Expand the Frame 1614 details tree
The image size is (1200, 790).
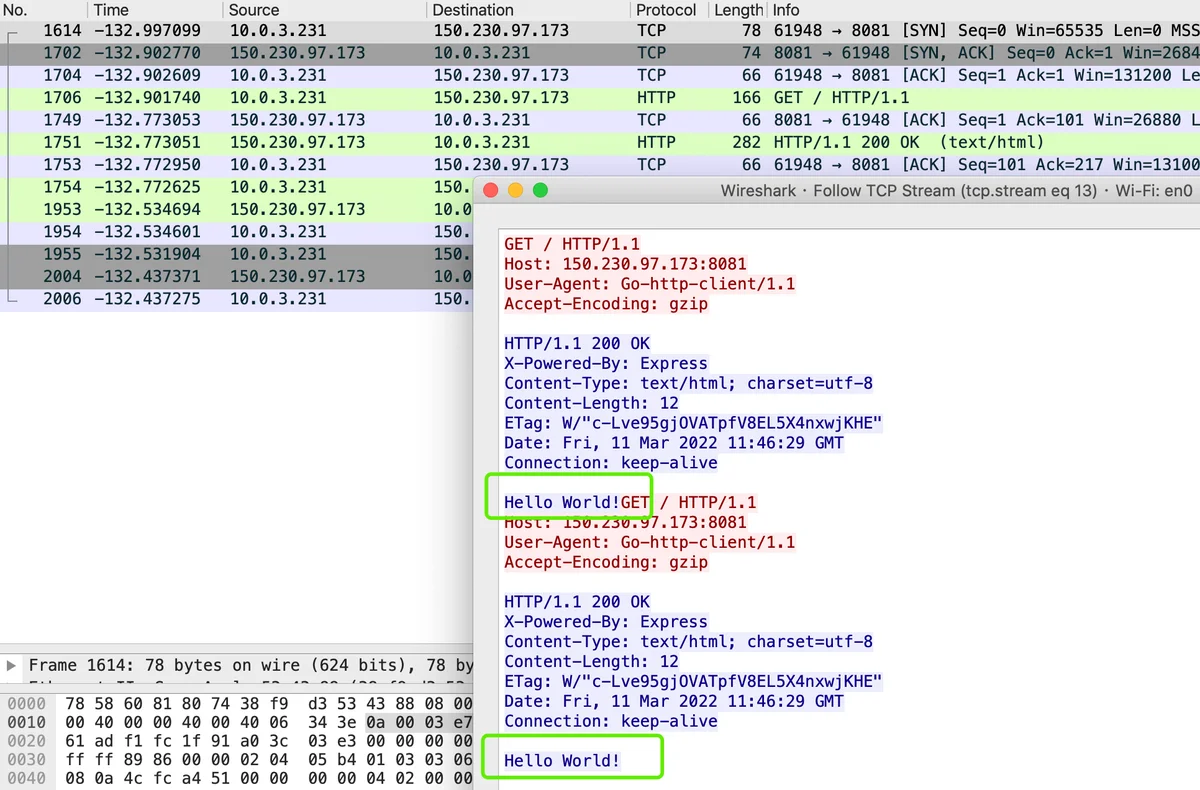point(11,665)
